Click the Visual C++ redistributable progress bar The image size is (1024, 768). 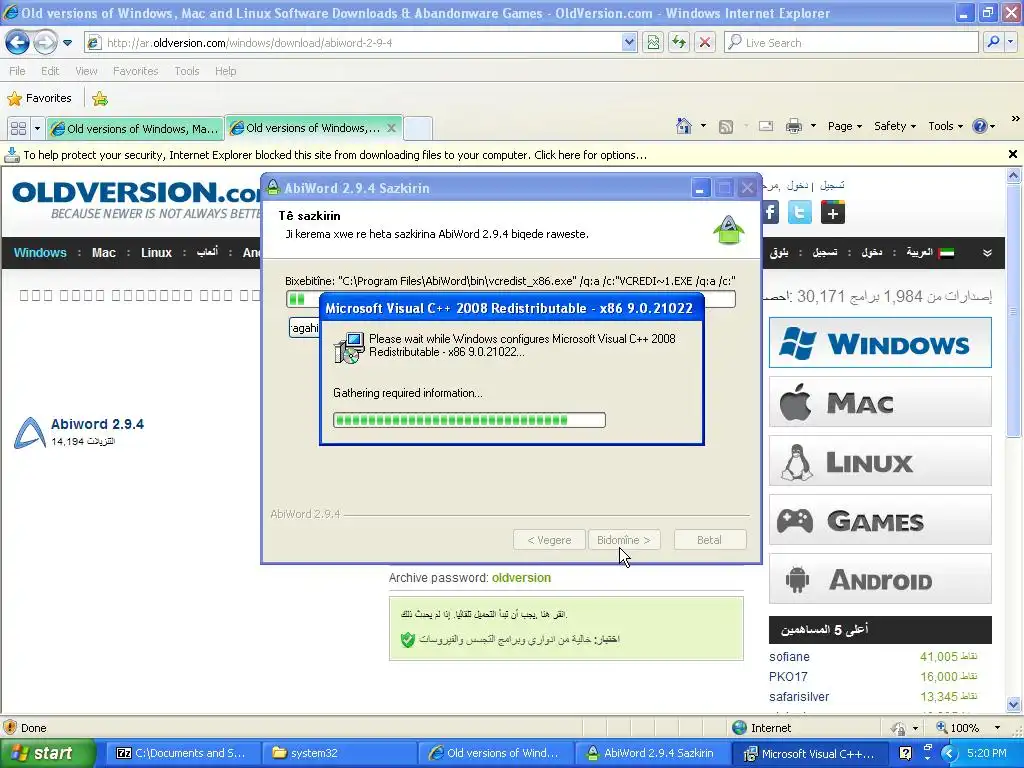(469, 420)
